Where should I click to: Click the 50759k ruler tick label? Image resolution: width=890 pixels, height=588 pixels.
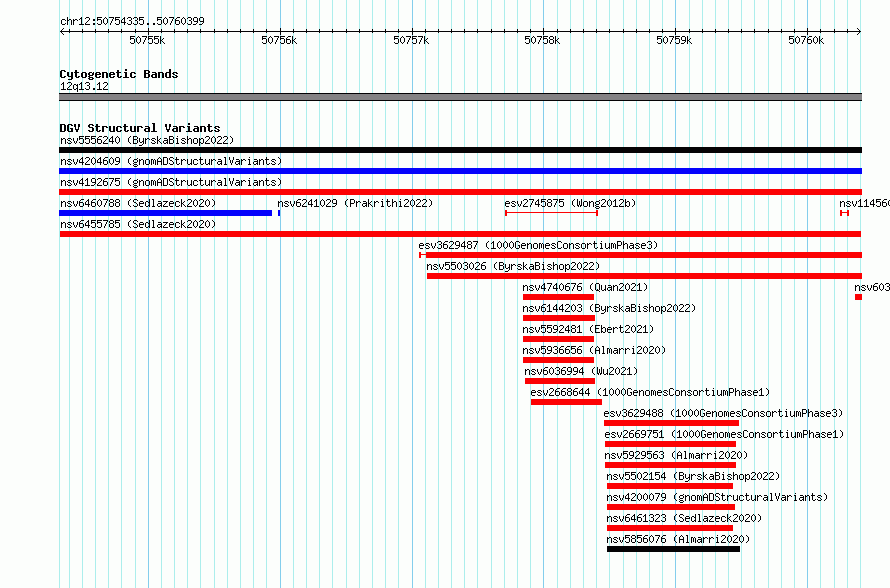[x=674, y=40]
